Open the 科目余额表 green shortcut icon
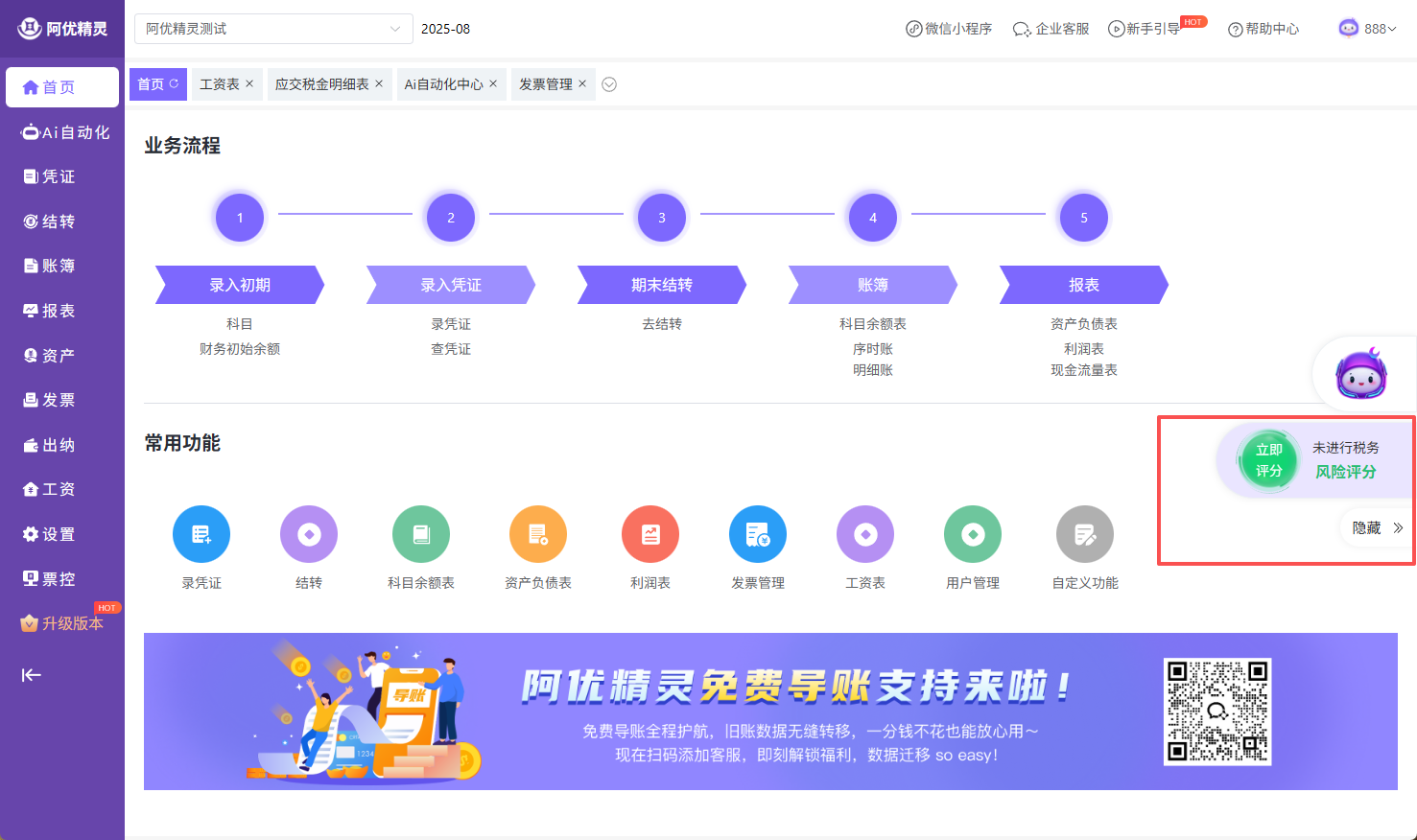 click(x=421, y=534)
